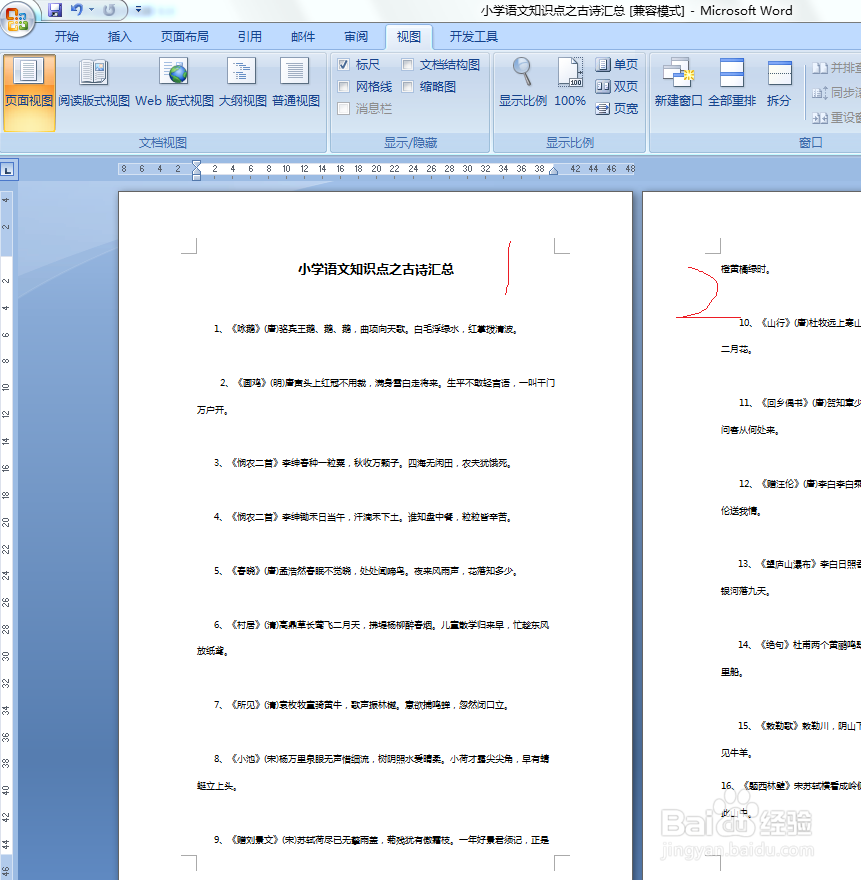This screenshot has width=861, height=880.
Task: Click the Office button orb
Action: coord(17,19)
